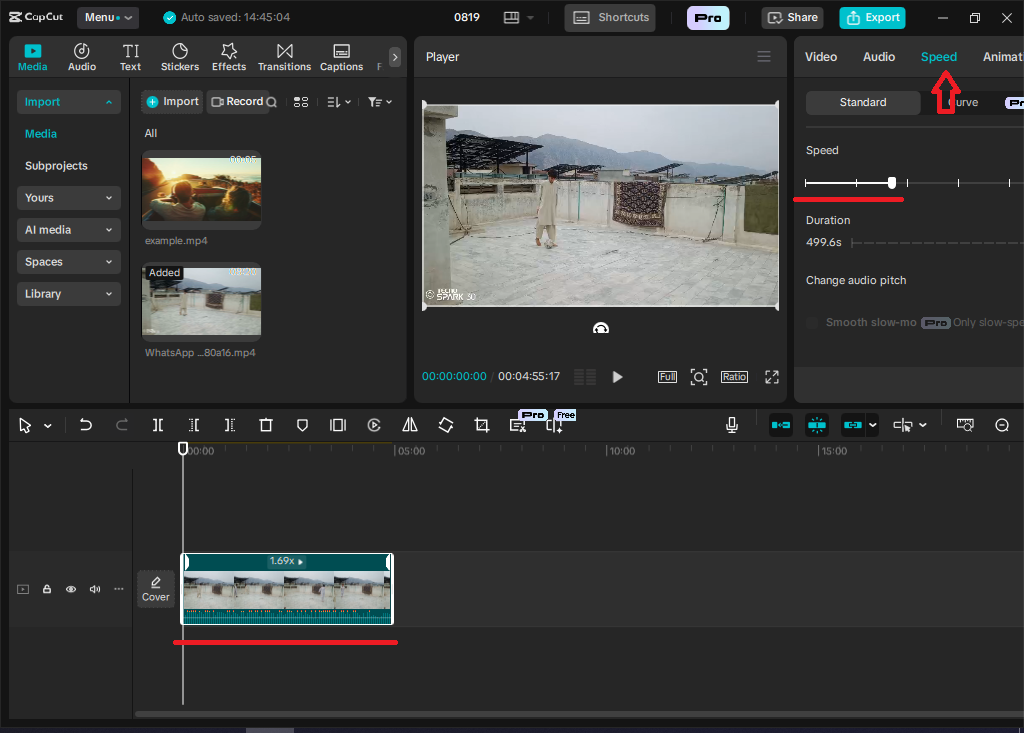The width and height of the screenshot is (1024, 733).
Task: Click the Delete trash icon in timeline toolbar
Action: click(266, 425)
